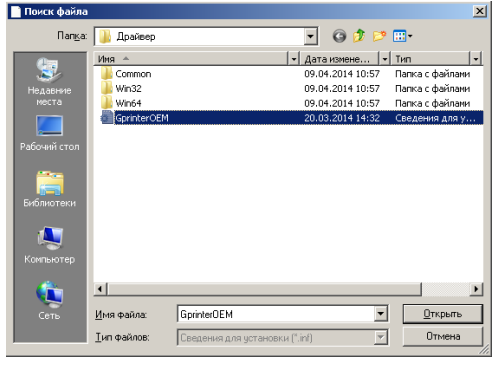The image size is (503, 367).
Task: Select the Win64 folder icon
Action: [x=107, y=103]
